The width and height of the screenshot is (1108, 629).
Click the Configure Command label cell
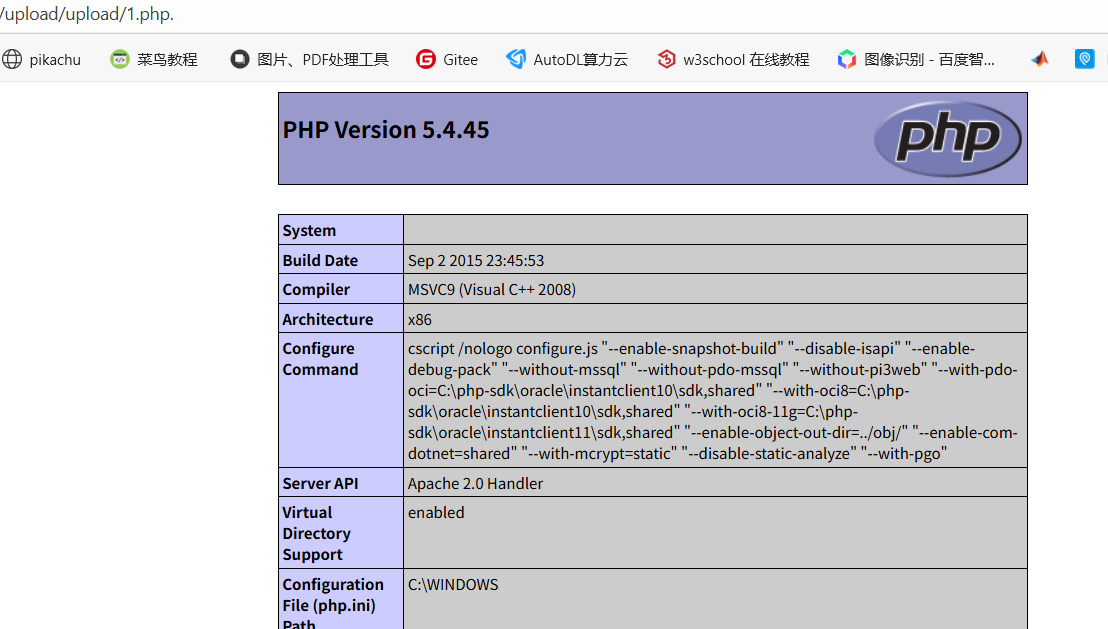tap(341, 400)
